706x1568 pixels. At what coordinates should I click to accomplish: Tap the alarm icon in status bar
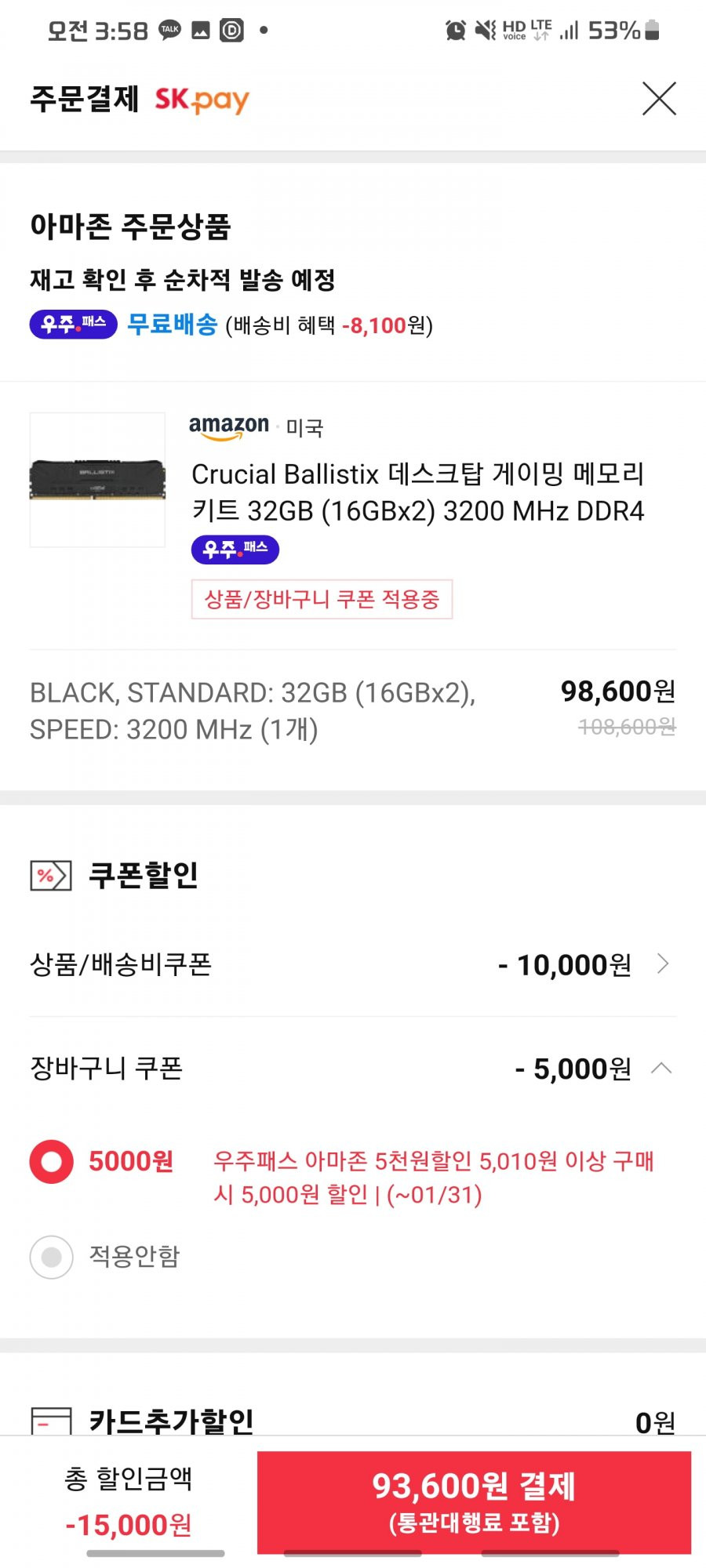coord(455,31)
